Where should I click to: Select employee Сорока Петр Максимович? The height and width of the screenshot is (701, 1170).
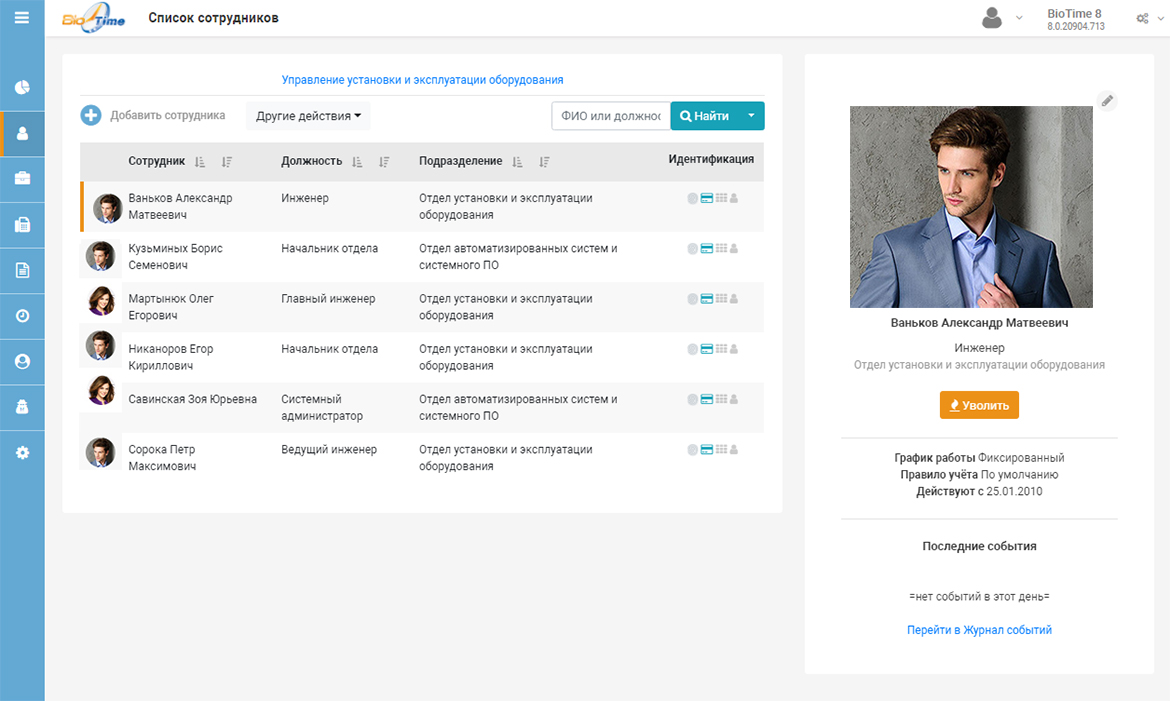pyautogui.click(x=162, y=458)
